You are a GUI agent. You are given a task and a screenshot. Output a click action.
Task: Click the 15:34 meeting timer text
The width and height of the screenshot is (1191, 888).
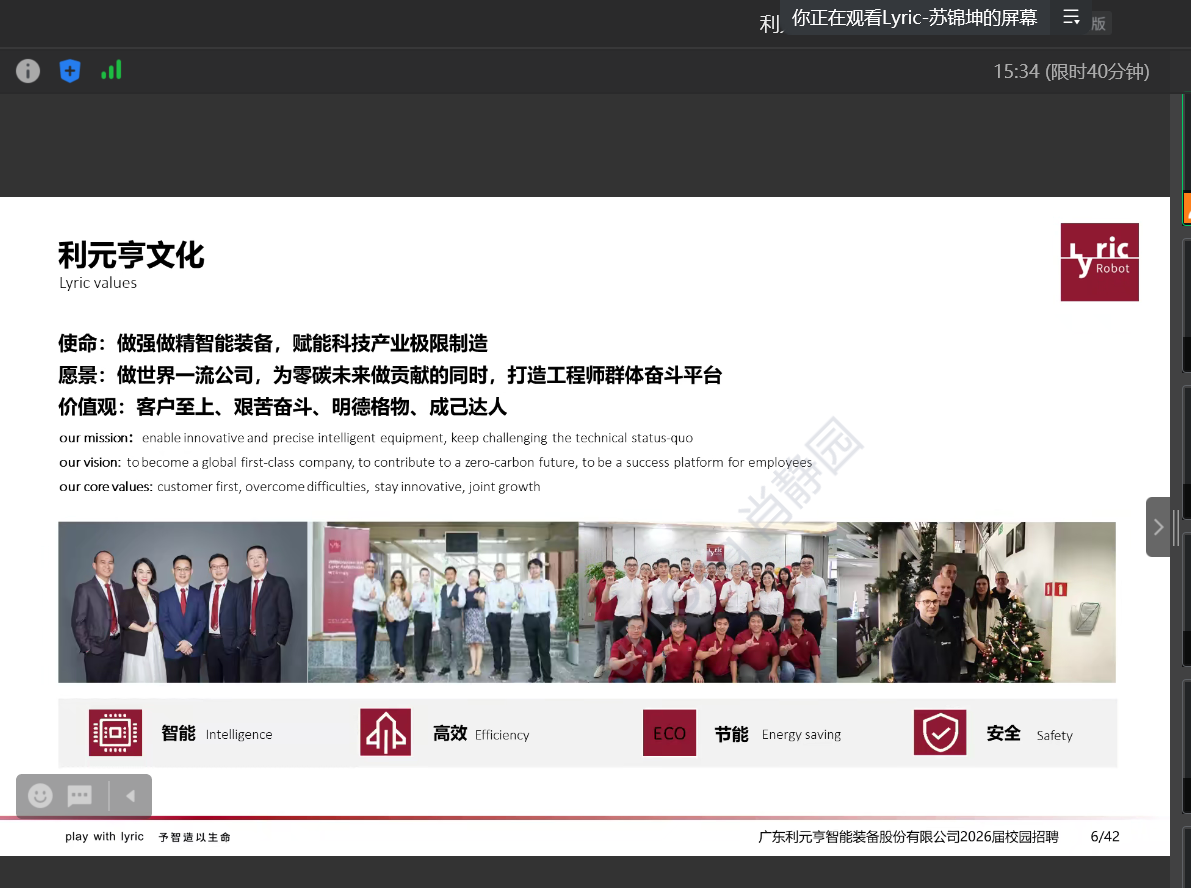coord(1070,71)
